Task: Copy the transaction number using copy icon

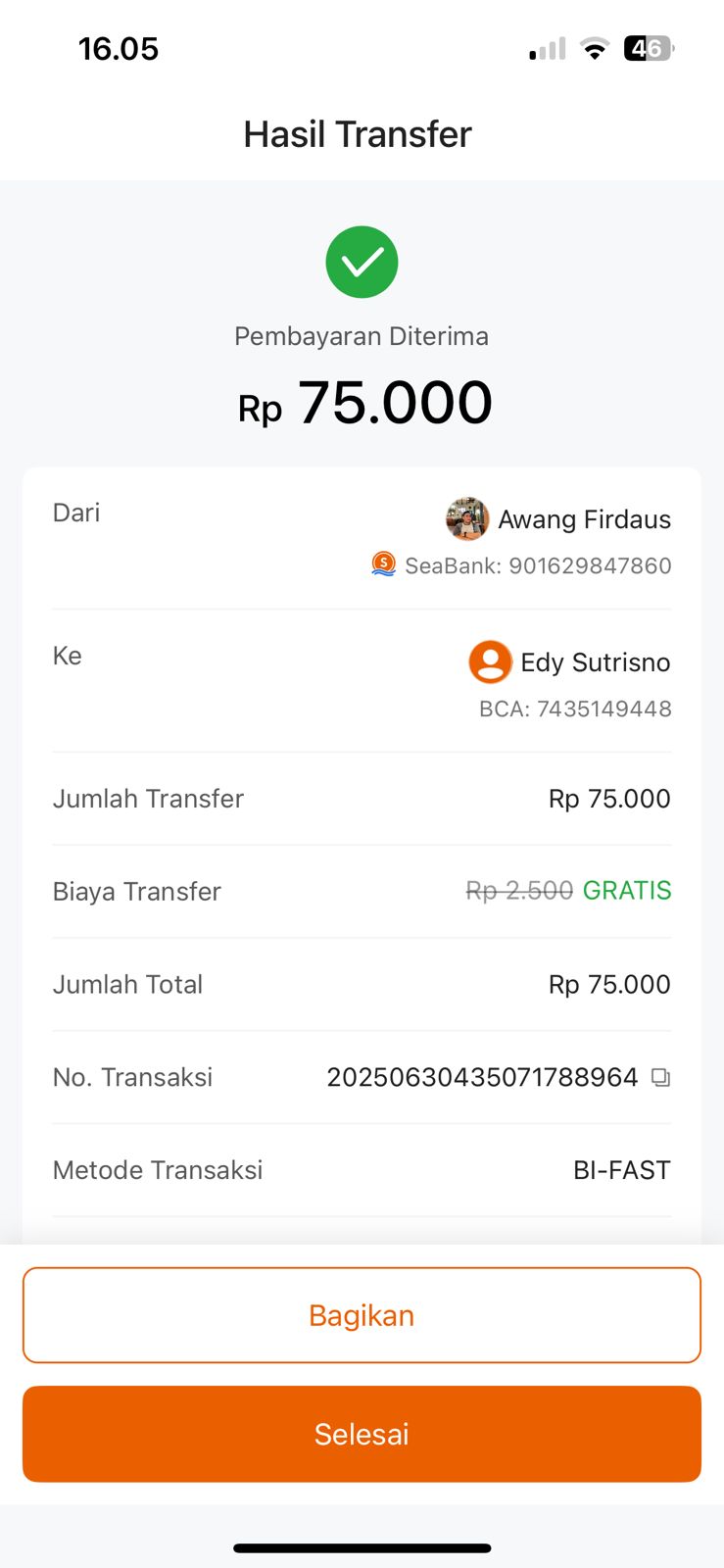Action: click(x=661, y=1078)
